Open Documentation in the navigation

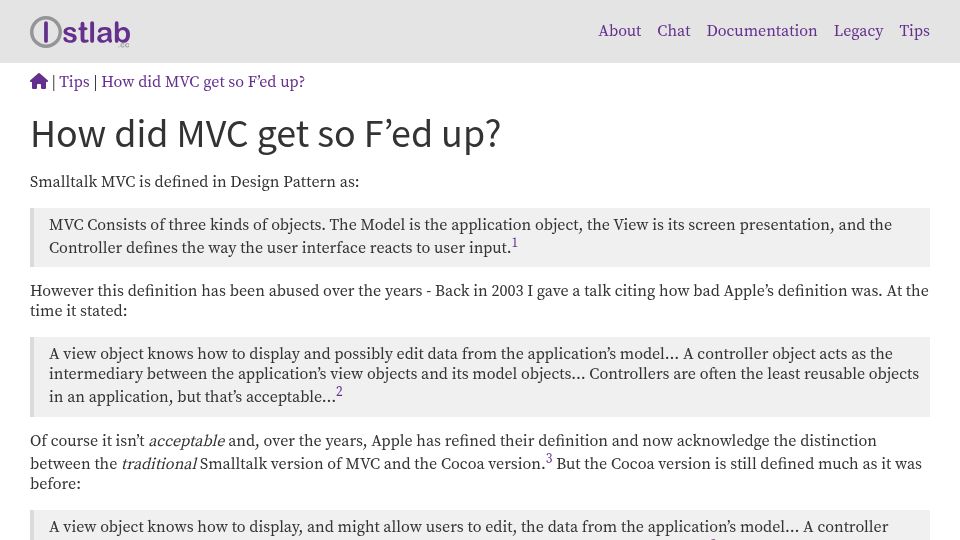tap(762, 31)
